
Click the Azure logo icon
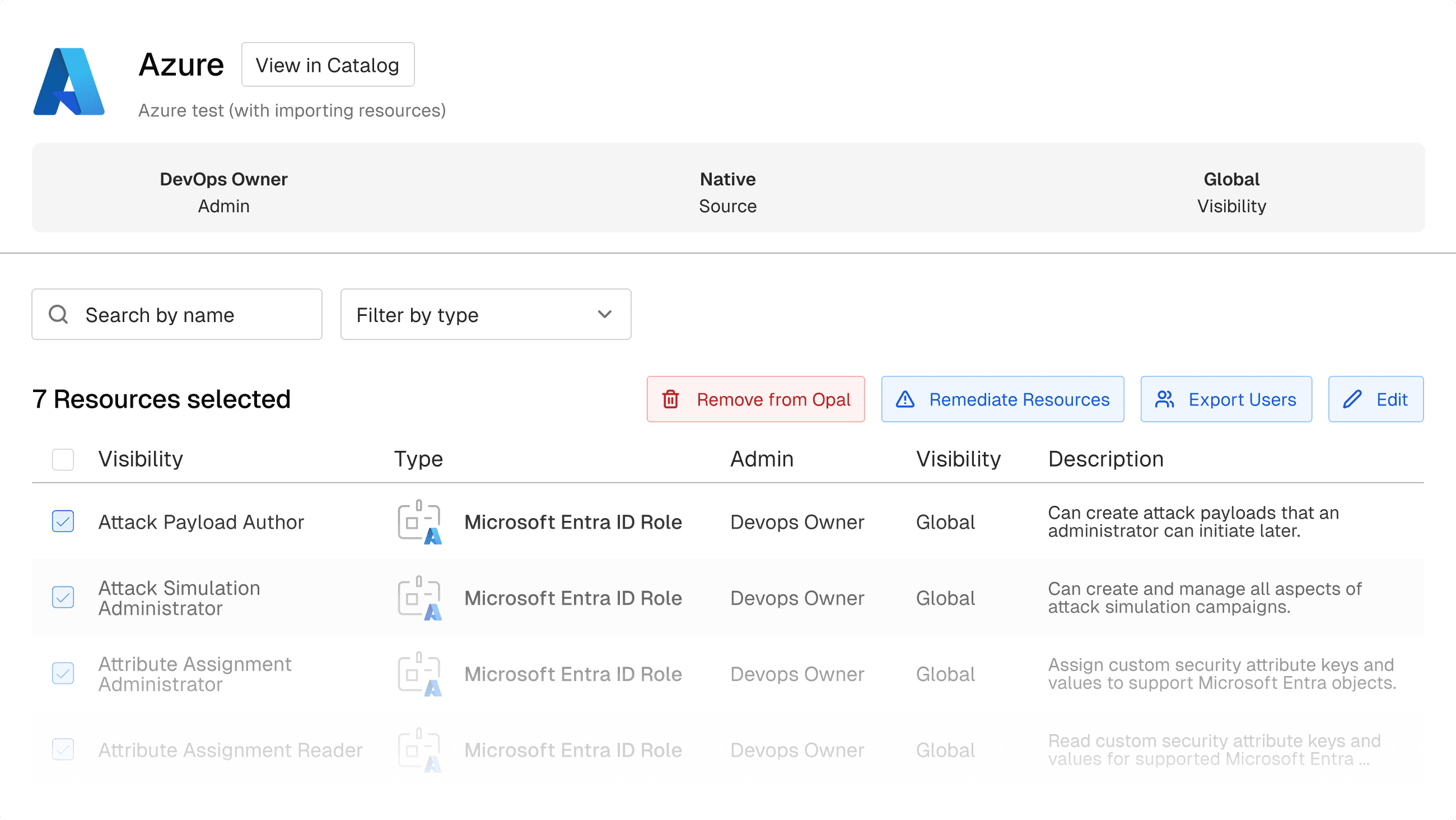coord(69,81)
